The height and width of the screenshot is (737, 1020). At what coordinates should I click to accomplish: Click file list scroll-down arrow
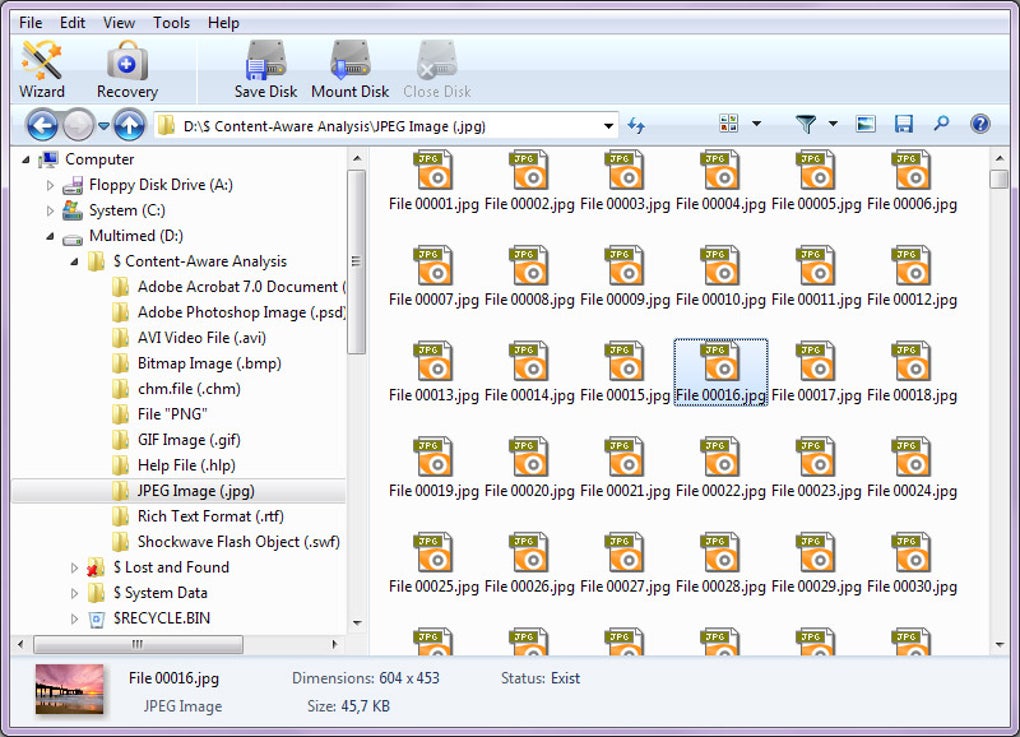click(x=999, y=645)
